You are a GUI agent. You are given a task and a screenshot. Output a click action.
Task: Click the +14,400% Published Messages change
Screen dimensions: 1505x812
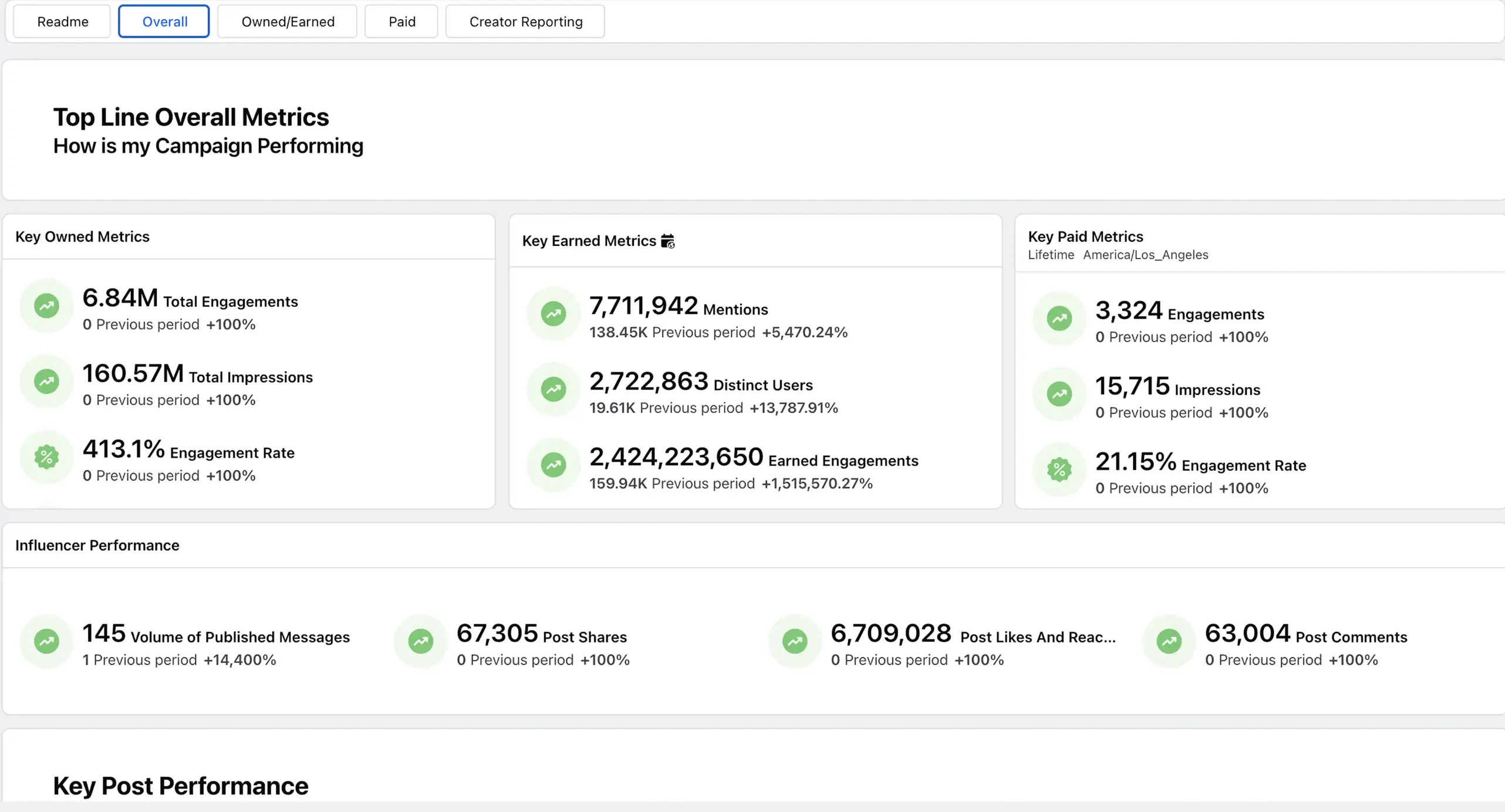[x=239, y=660]
